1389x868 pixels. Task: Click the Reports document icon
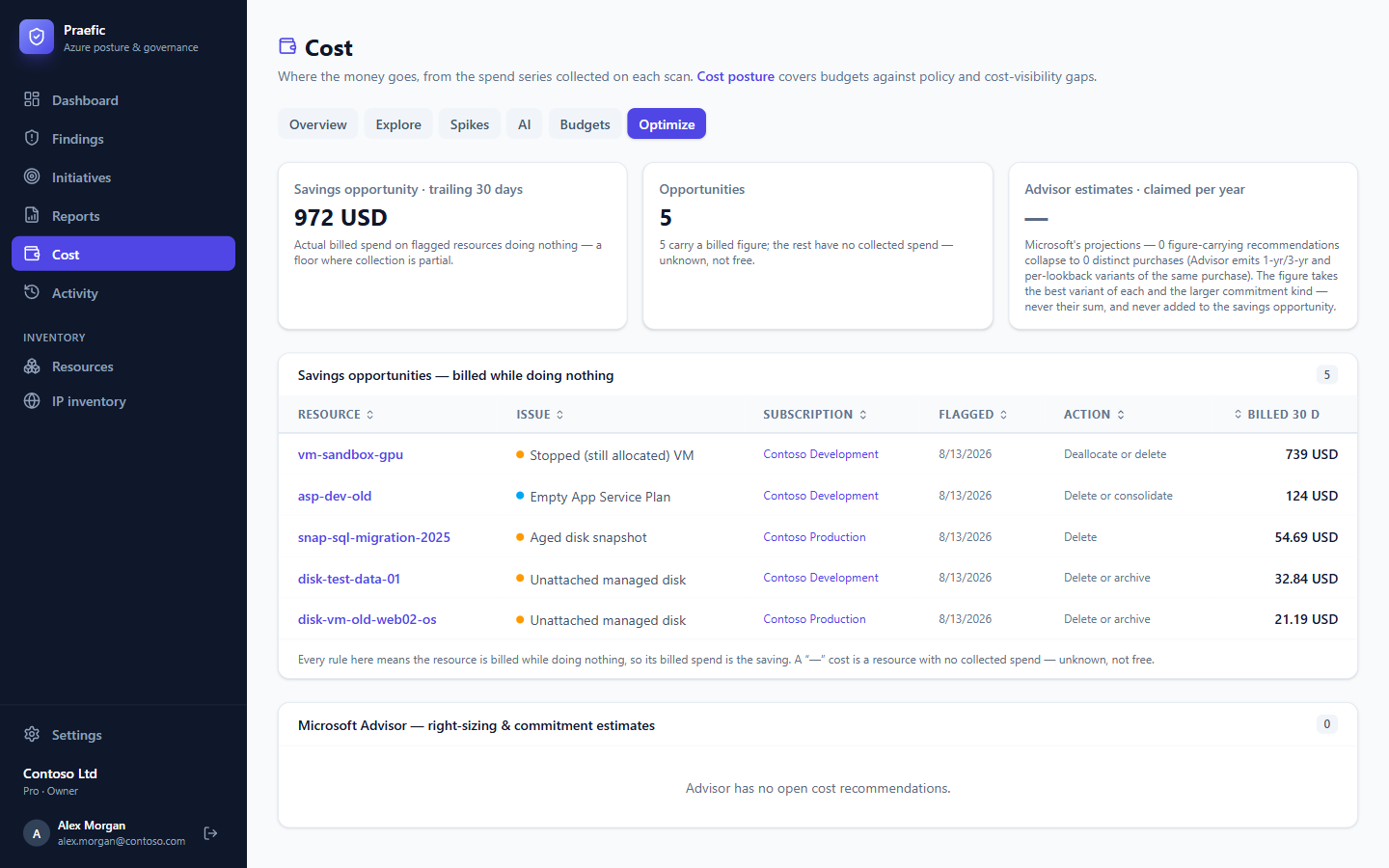click(32, 215)
